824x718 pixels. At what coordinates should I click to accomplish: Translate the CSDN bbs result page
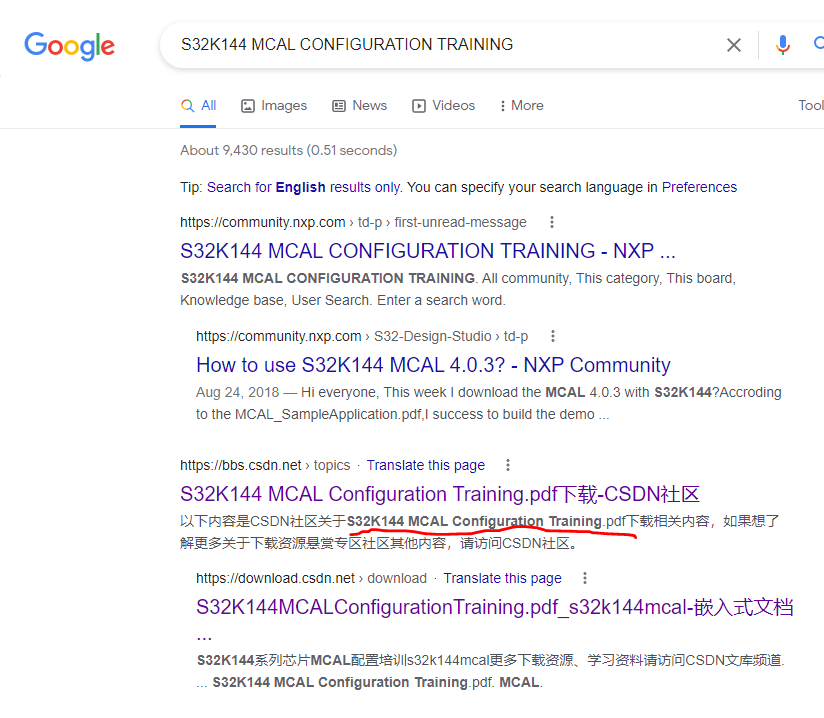[x=425, y=465]
